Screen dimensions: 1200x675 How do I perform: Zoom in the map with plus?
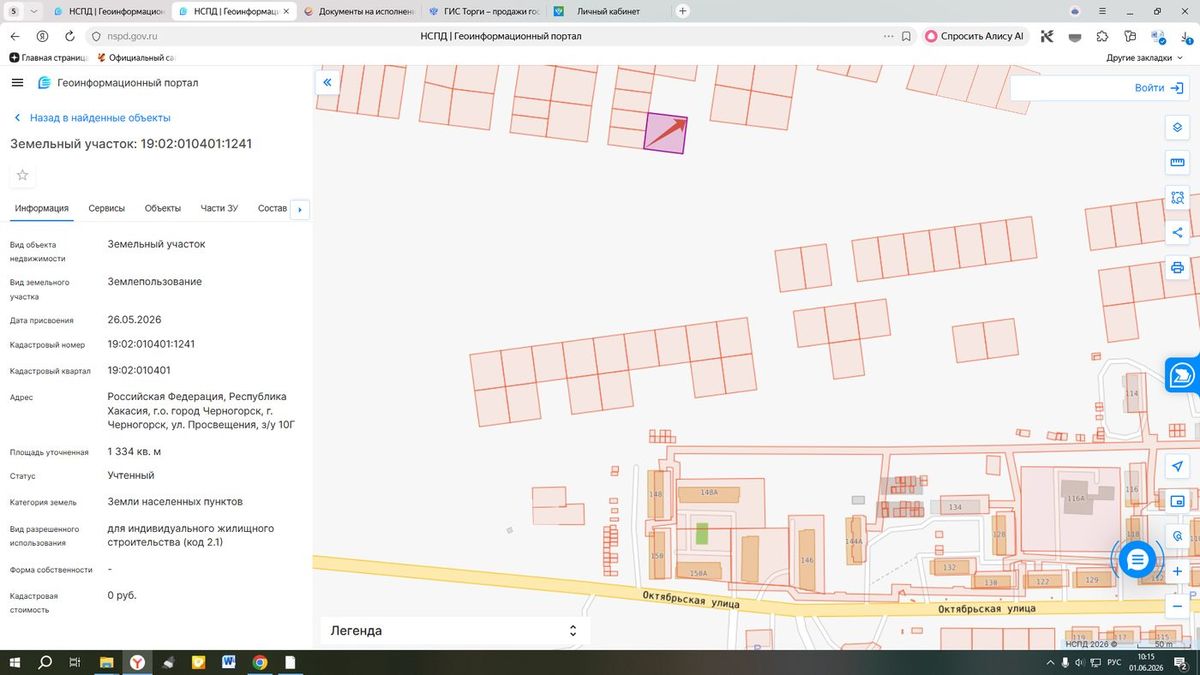click(1177, 571)
